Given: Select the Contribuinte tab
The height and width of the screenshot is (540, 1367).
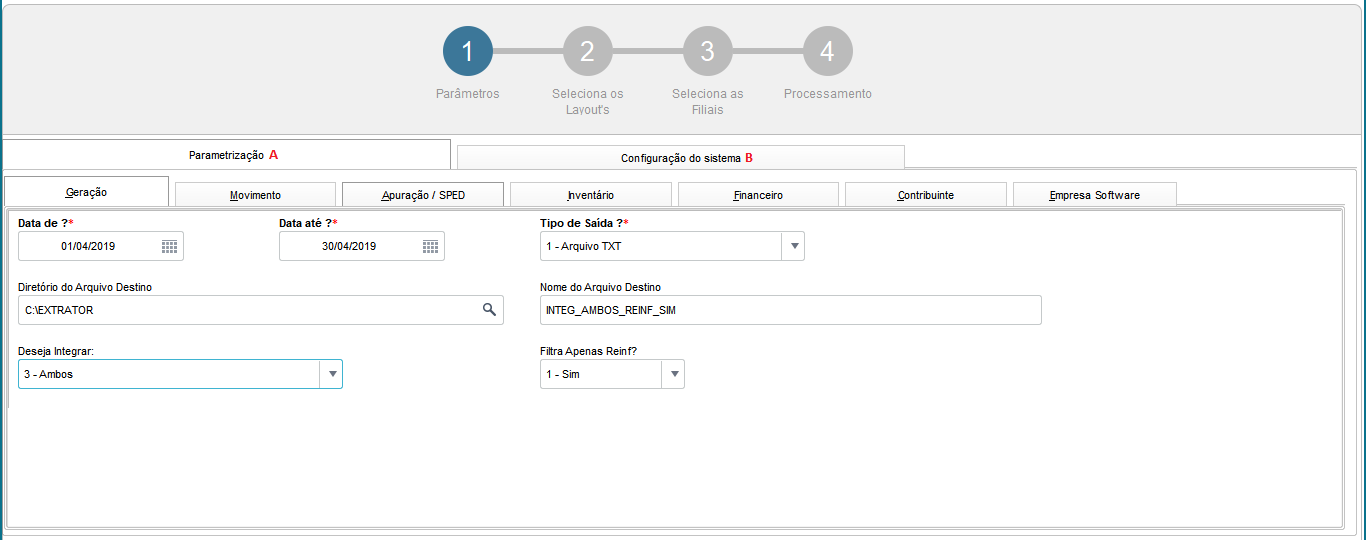Looking at the screenshot, I should (x=925, y=195).
